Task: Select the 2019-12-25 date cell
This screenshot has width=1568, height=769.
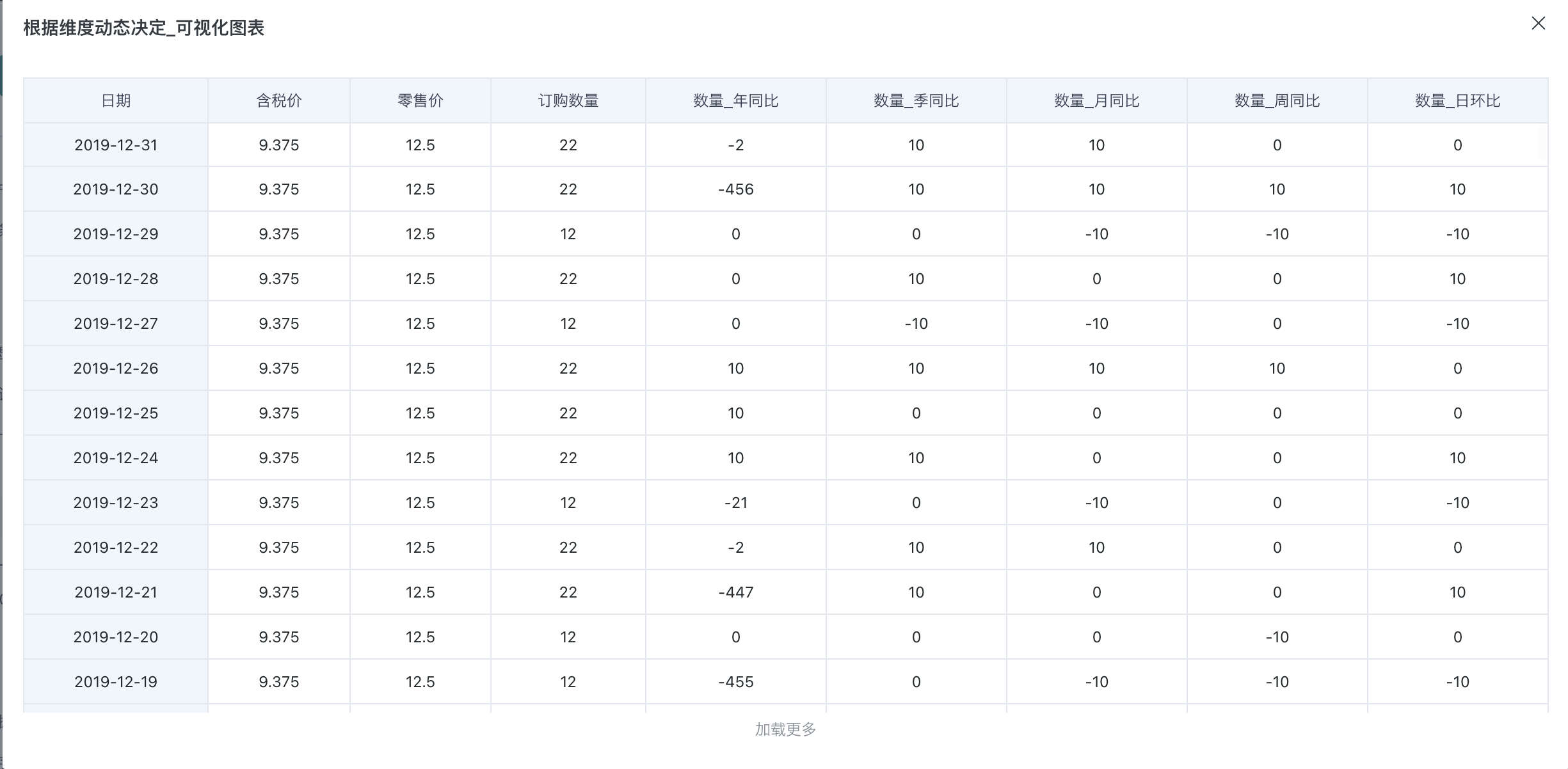Action: (x=116, y=413)
